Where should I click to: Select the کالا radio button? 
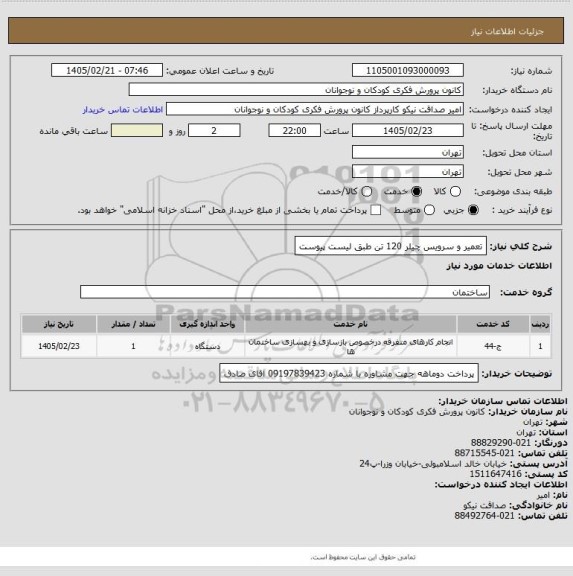coord(455,191)
